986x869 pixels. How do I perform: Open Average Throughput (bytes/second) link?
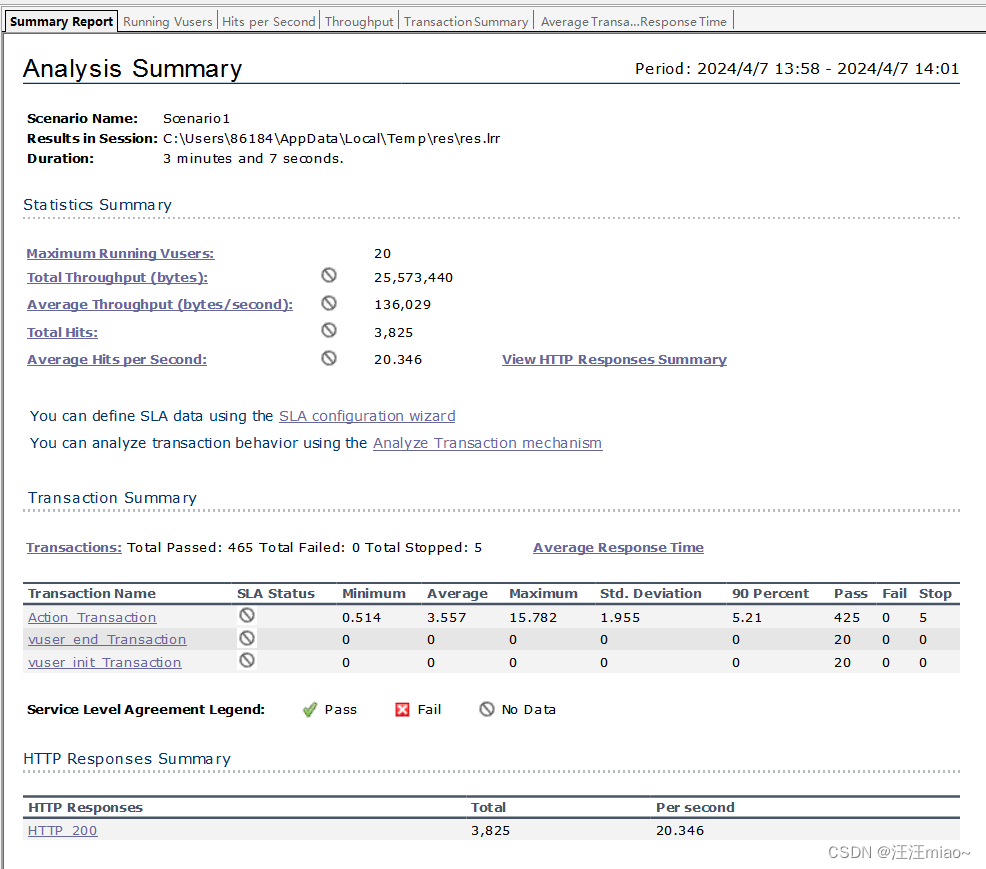(160, 304)
